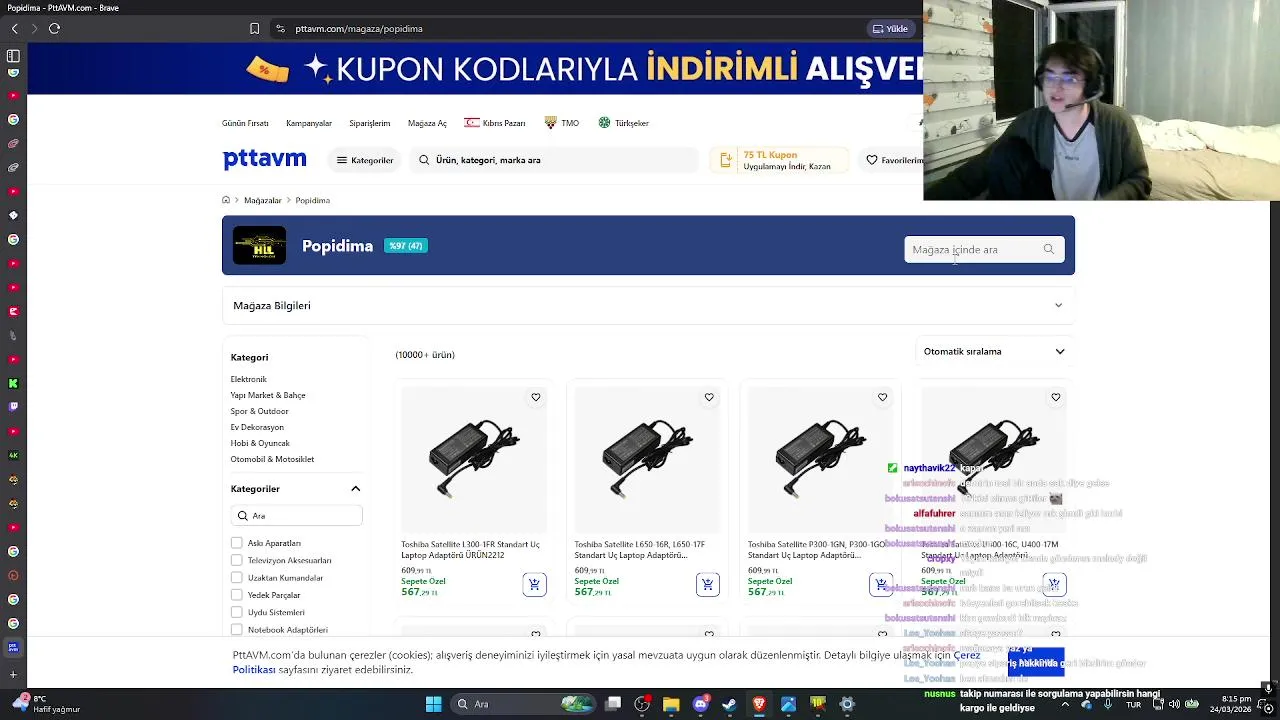The height and width of the screenshot is (720, 1280).
Task: Bookmark this page with the bookmark icon
Action: pos(254,28)
